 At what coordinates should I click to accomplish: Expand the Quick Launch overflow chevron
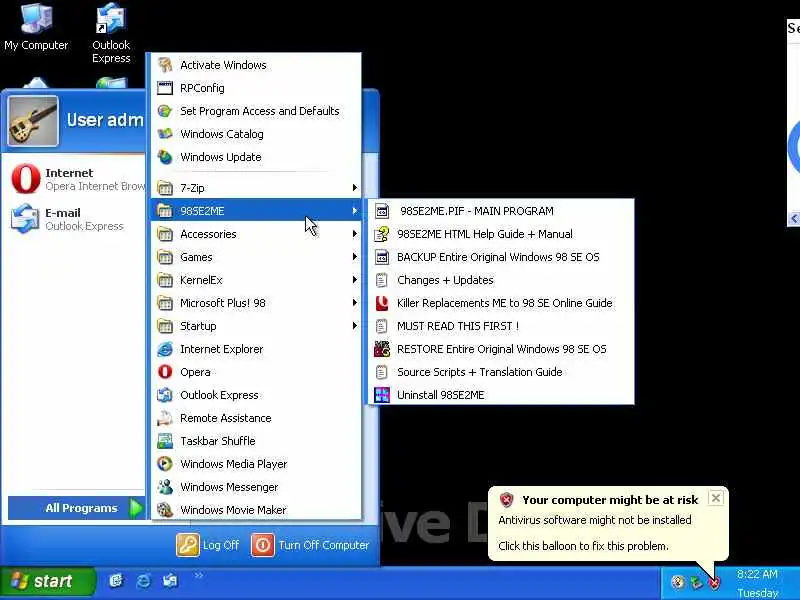[x=198, y=576]
